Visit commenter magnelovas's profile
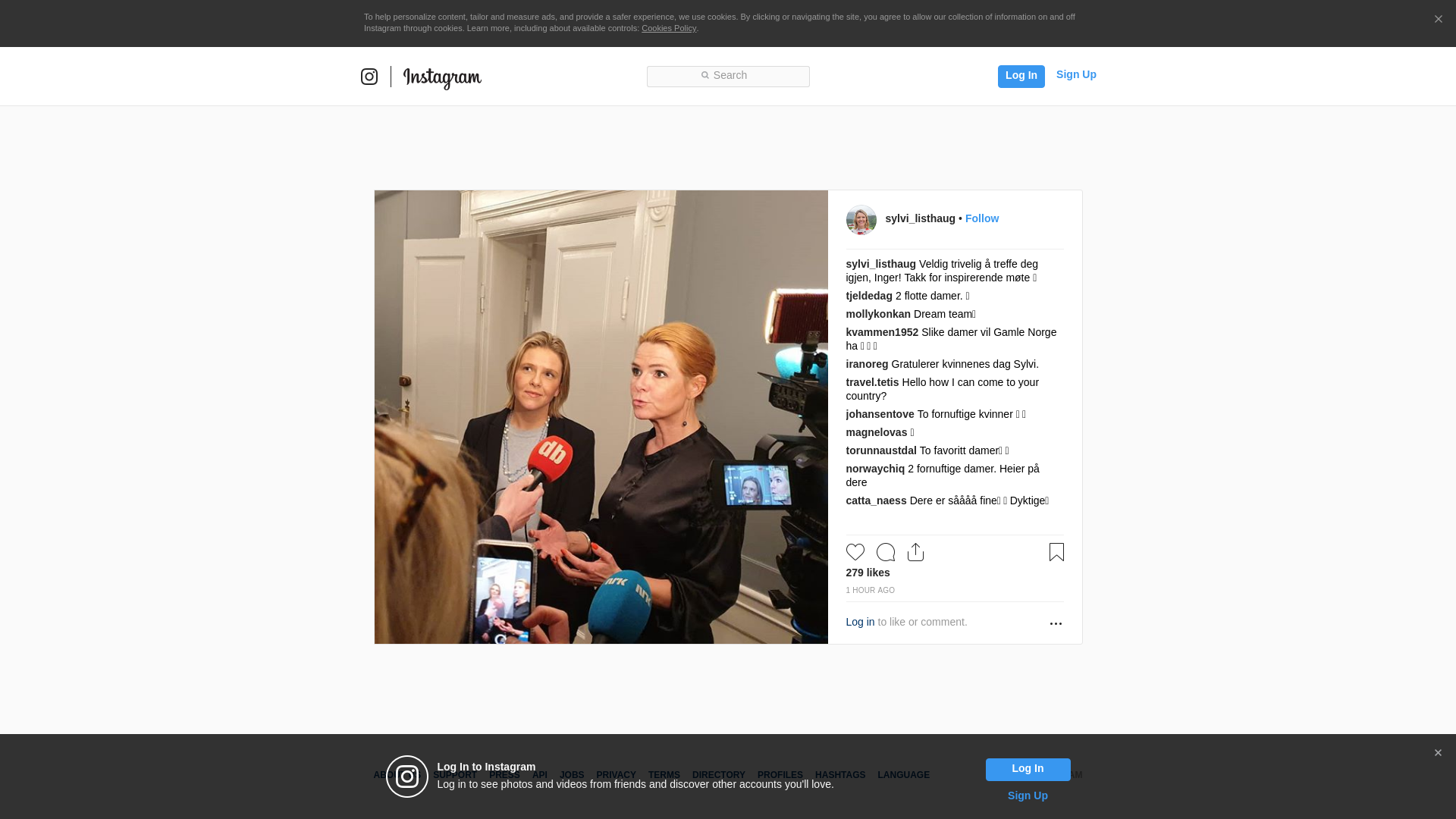 [x=876, y=432]
